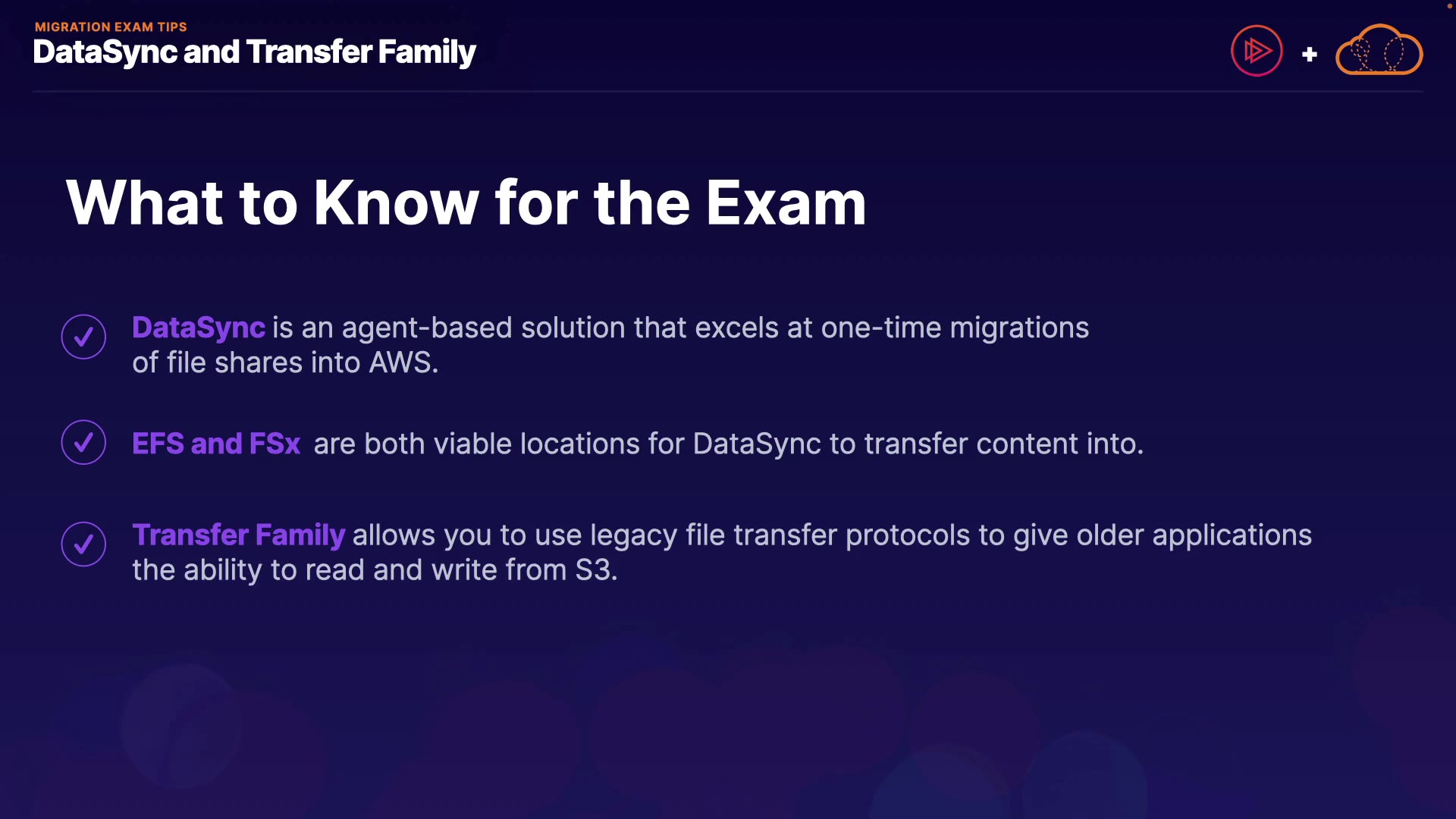The height and width of the screenshot is (819, 1456).
Task: Click the line 'the ability to read and write from S3.'
Action: pyautogui.click(x=375, y=570)
